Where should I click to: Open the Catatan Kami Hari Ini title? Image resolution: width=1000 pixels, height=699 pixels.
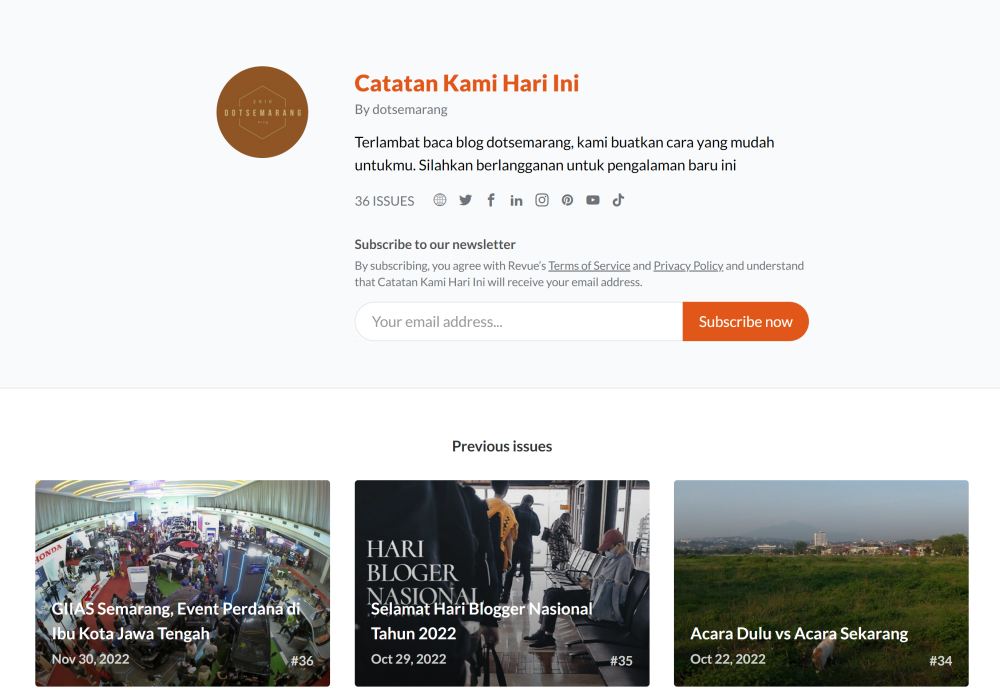click(x=466, y=83)
